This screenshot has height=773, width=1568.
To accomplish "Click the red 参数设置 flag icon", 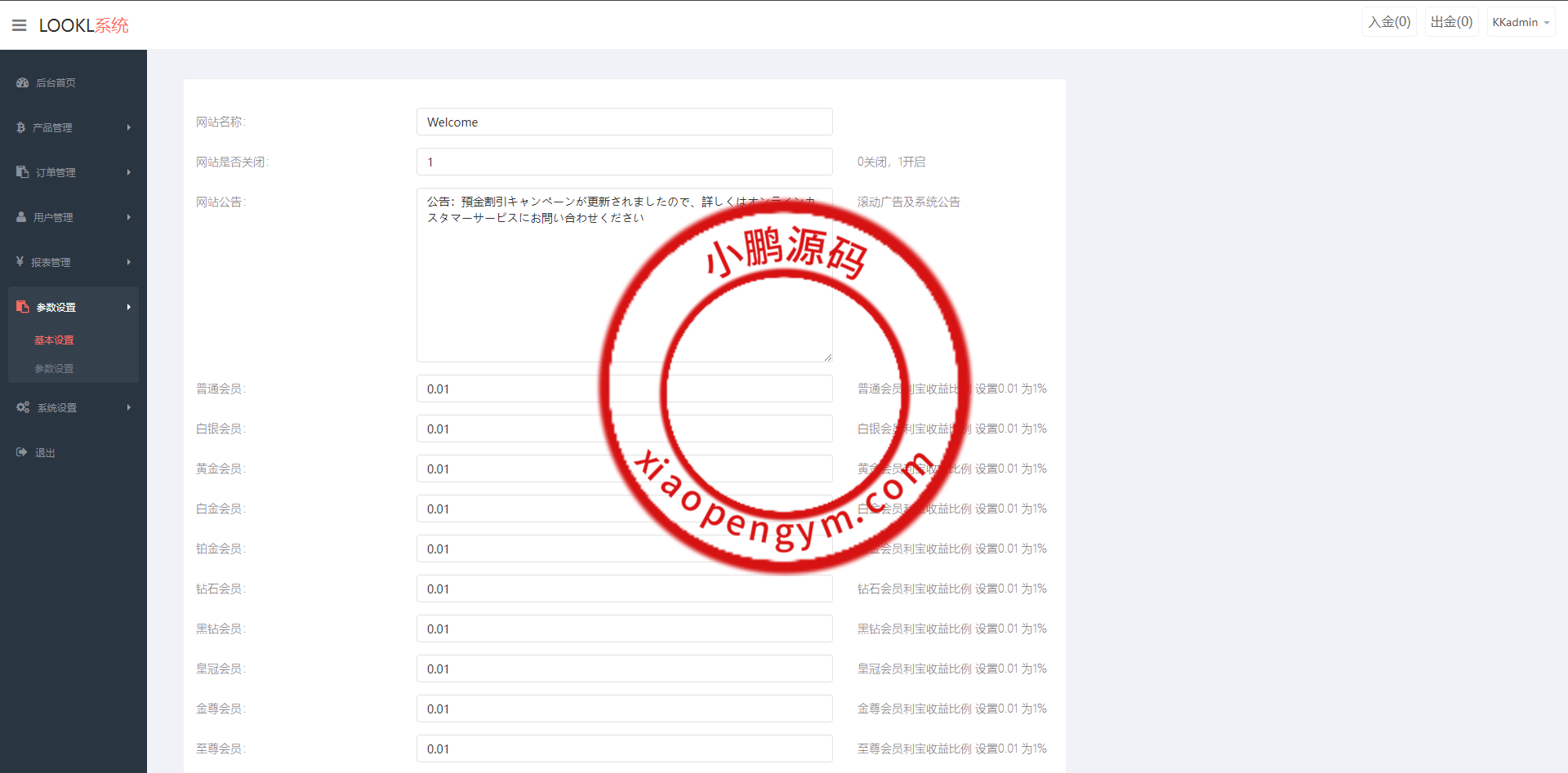I will pos(21,306).
